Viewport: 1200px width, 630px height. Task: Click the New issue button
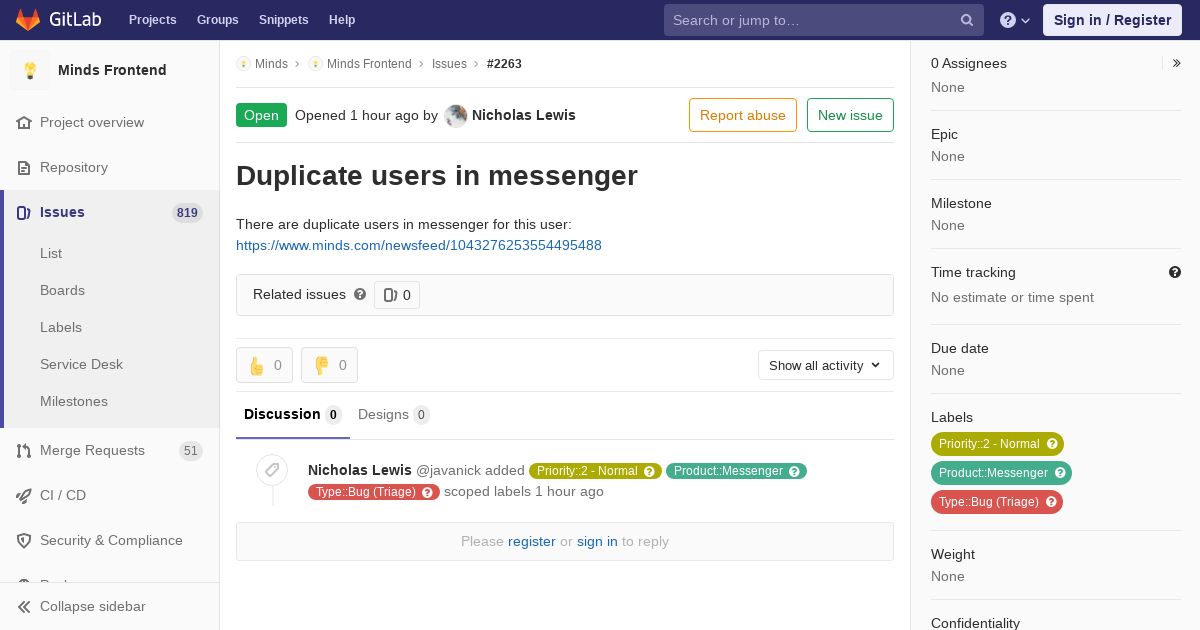pos(850,115)
